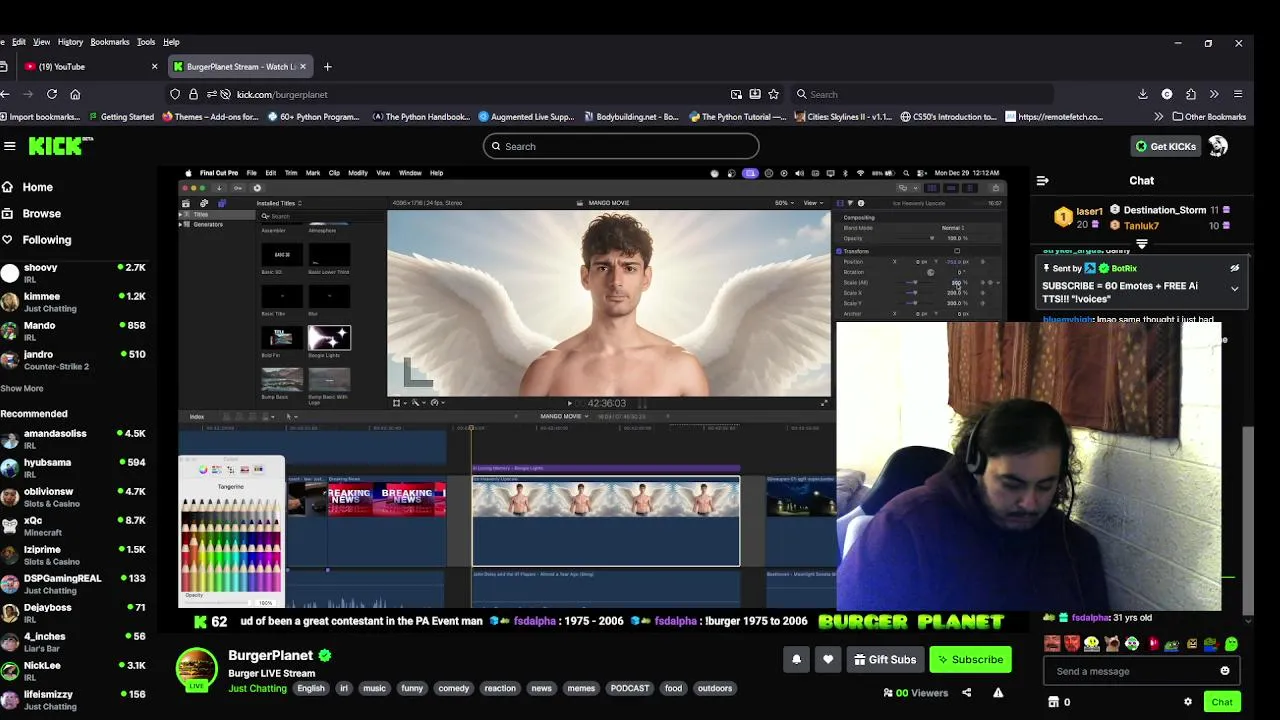The image size is (1280, 720).
Task: Open the History menu
Action: (70, 42)
